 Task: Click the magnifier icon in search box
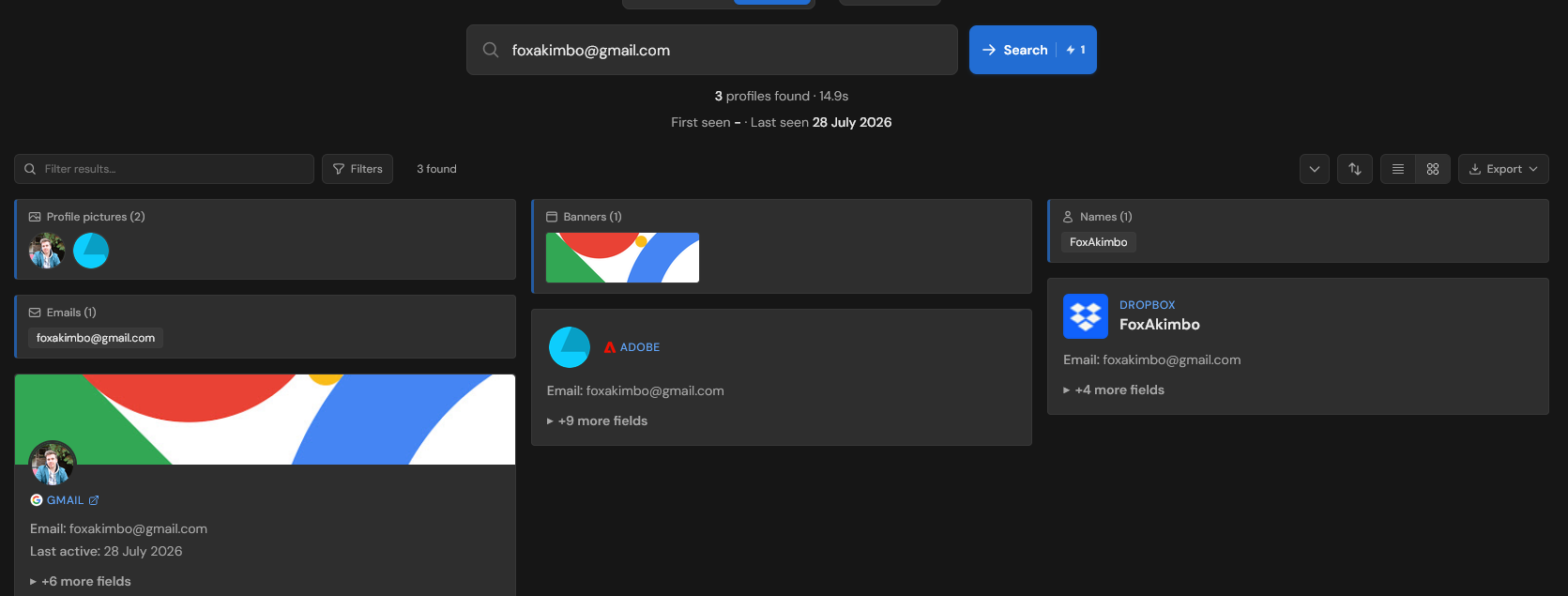pyautogui.click(x=491, y=50)
